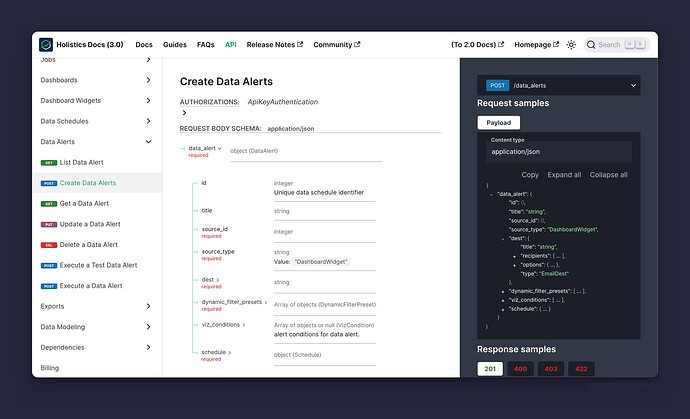Expand the Data Schedules sidebar section

pos(148,121)
